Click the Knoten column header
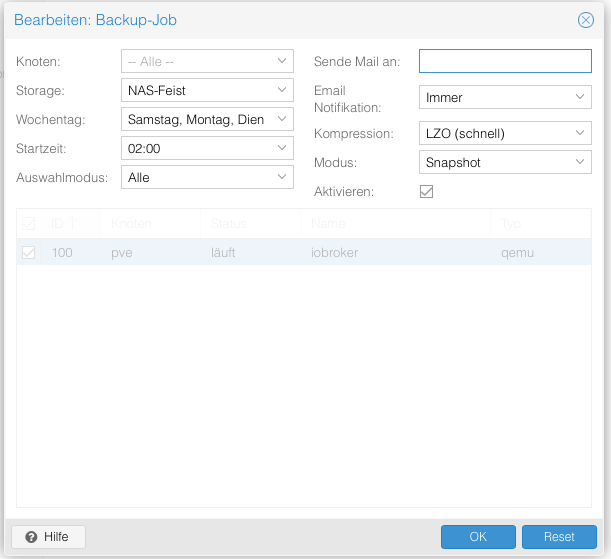 click(x=150, y=224)
